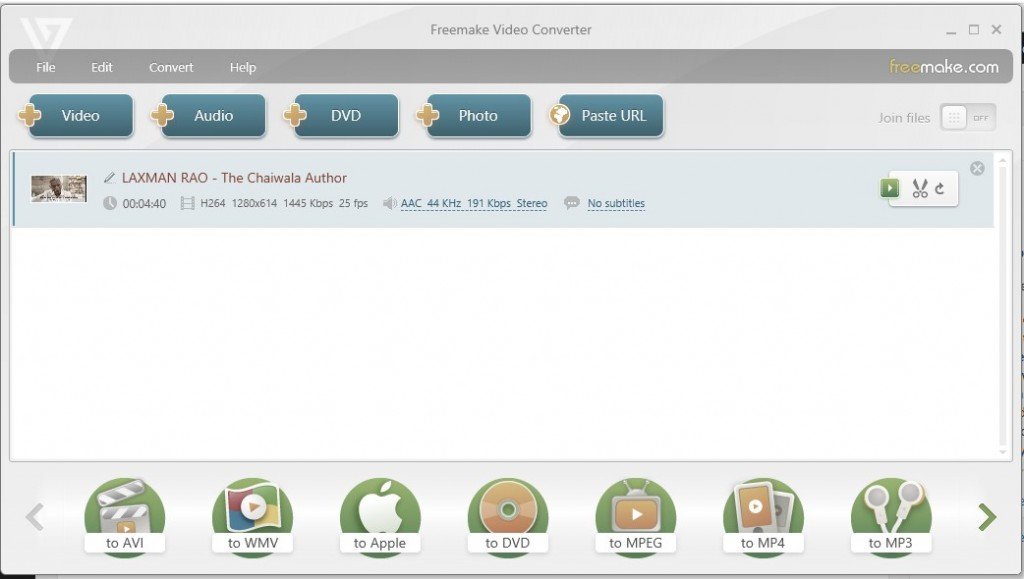Screen dimensions: 1024x579
Task: Add a disc with the DVD button
Action: point(341,116)
